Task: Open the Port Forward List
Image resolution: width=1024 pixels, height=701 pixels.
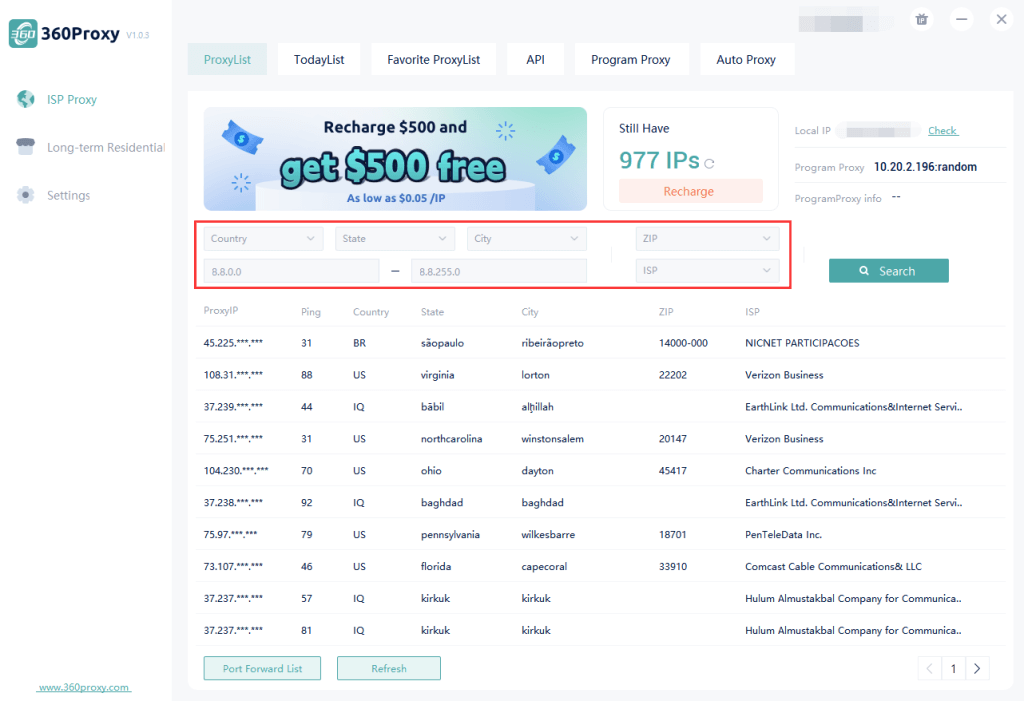Action: pos(262,668)
